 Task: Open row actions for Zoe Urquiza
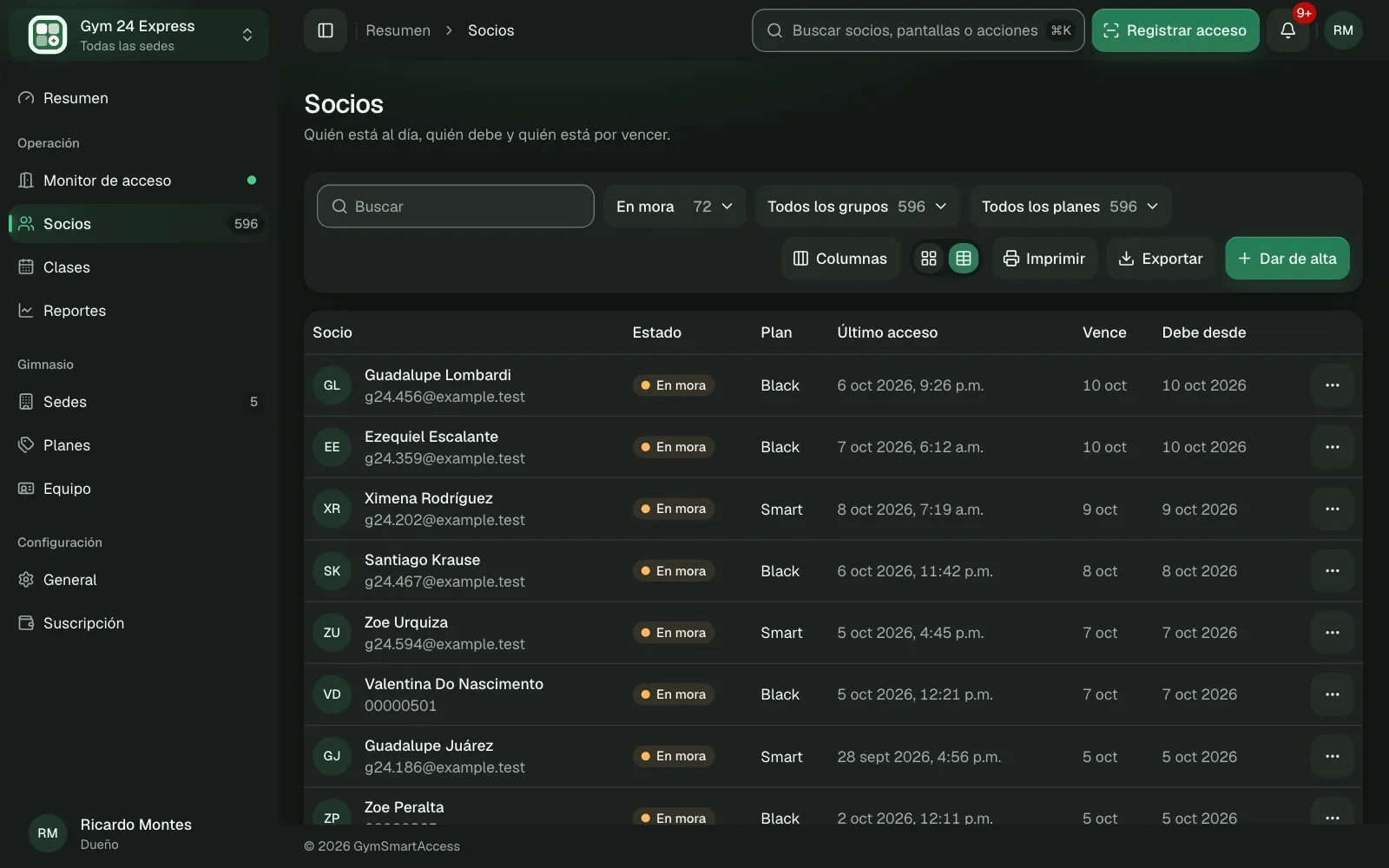click(x=1333, y=633)
